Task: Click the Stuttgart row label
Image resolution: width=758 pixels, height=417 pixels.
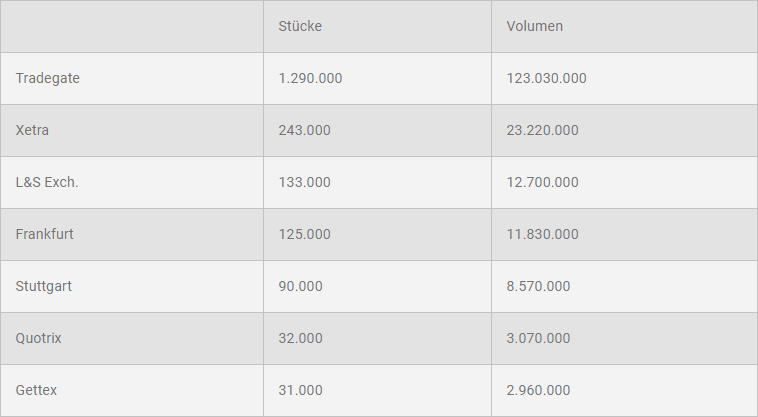Action: pos(44,286)
